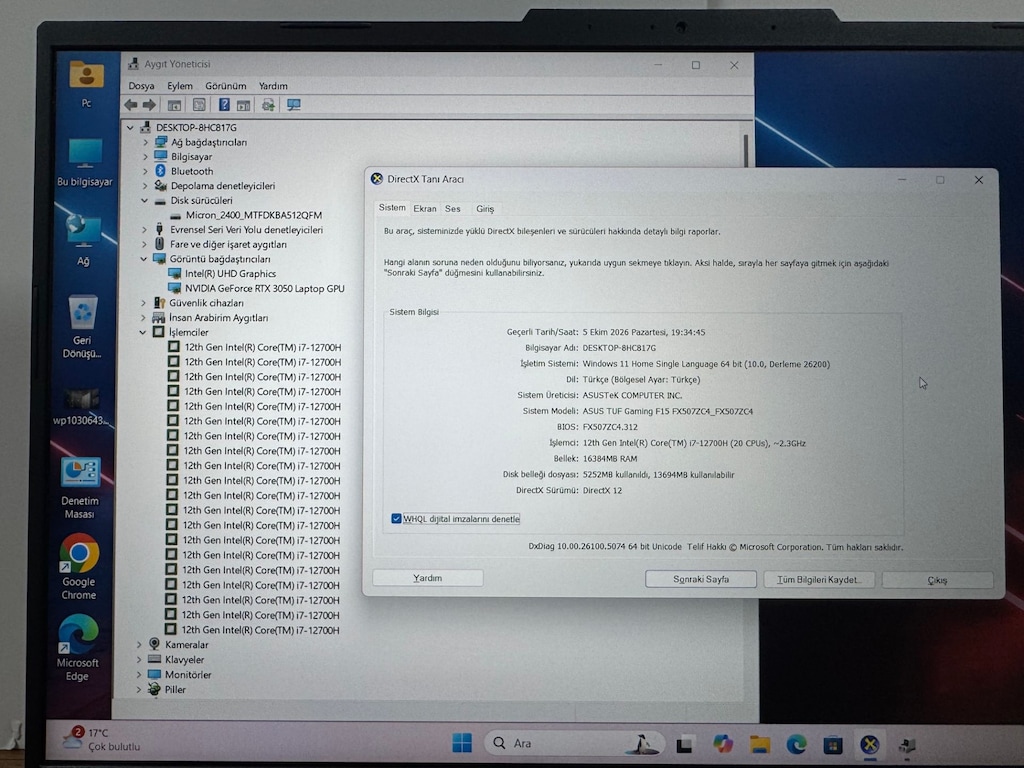
Task: Click the DirectX Tanı Aracı taskbar icon
Action: click(x=869, y=744)
